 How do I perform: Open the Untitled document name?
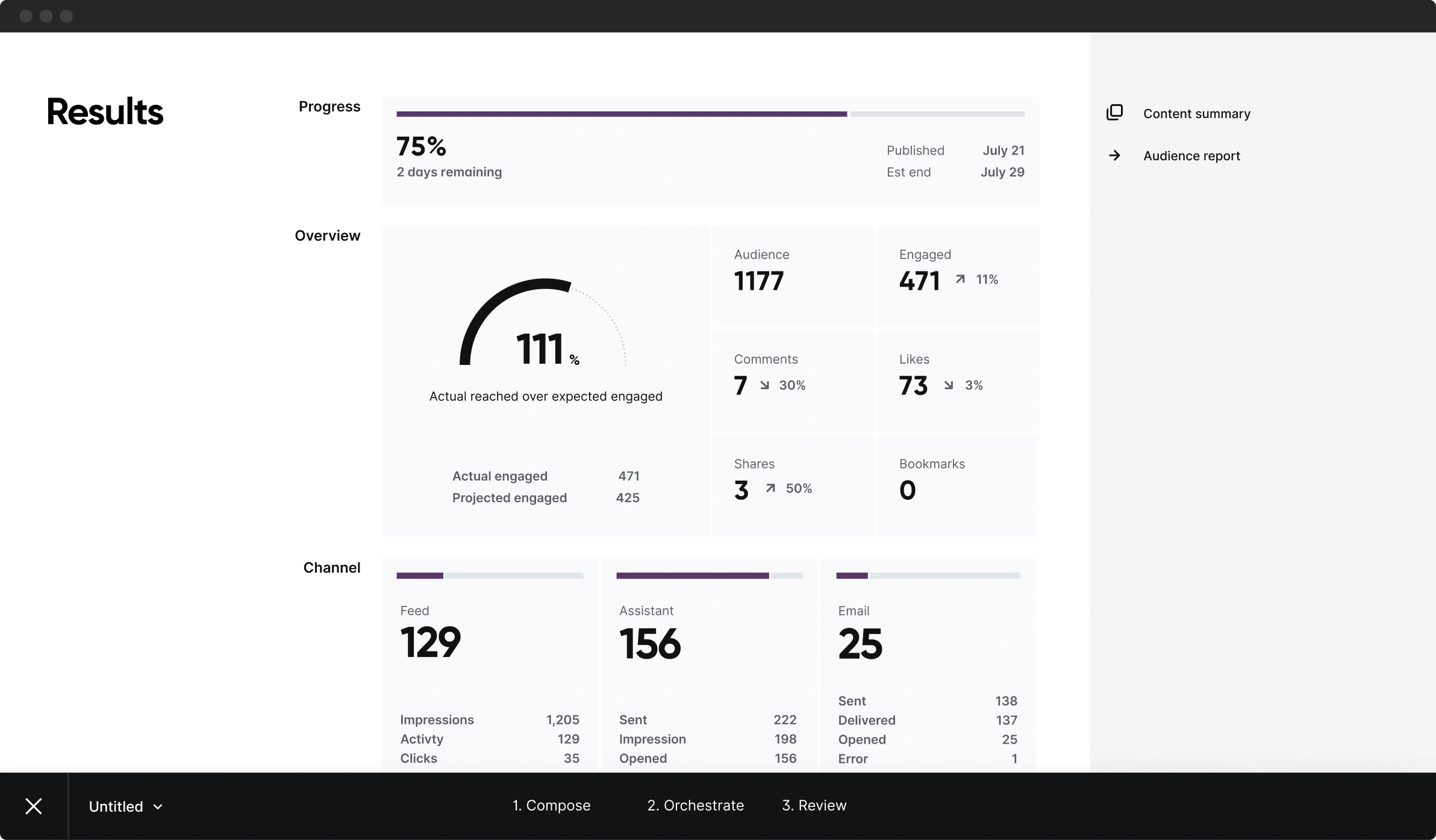116,806
